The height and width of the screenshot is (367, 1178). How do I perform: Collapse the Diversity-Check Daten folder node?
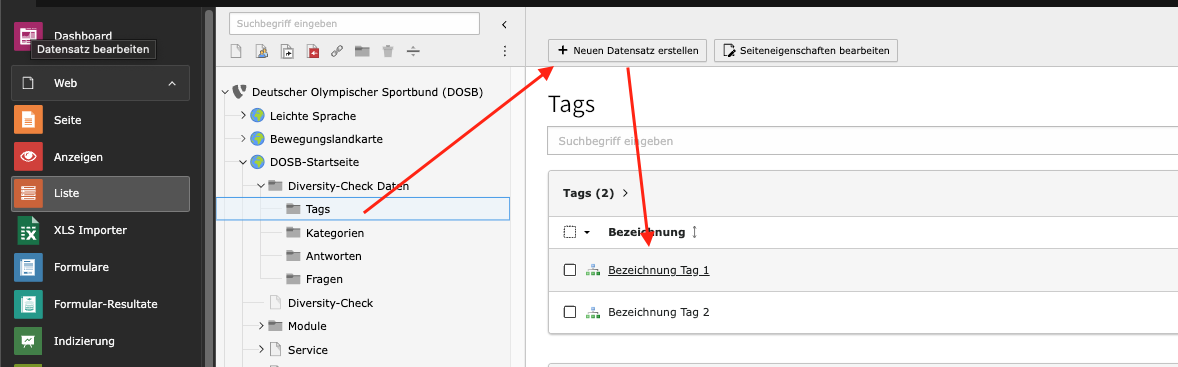(x=261, y=185)
